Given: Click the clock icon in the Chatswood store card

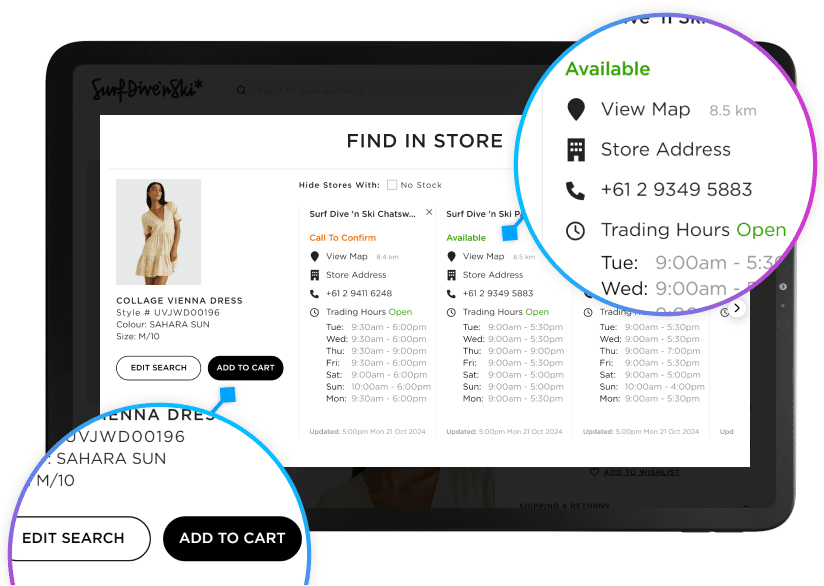Looking at the screenshot, I should 314,312.
